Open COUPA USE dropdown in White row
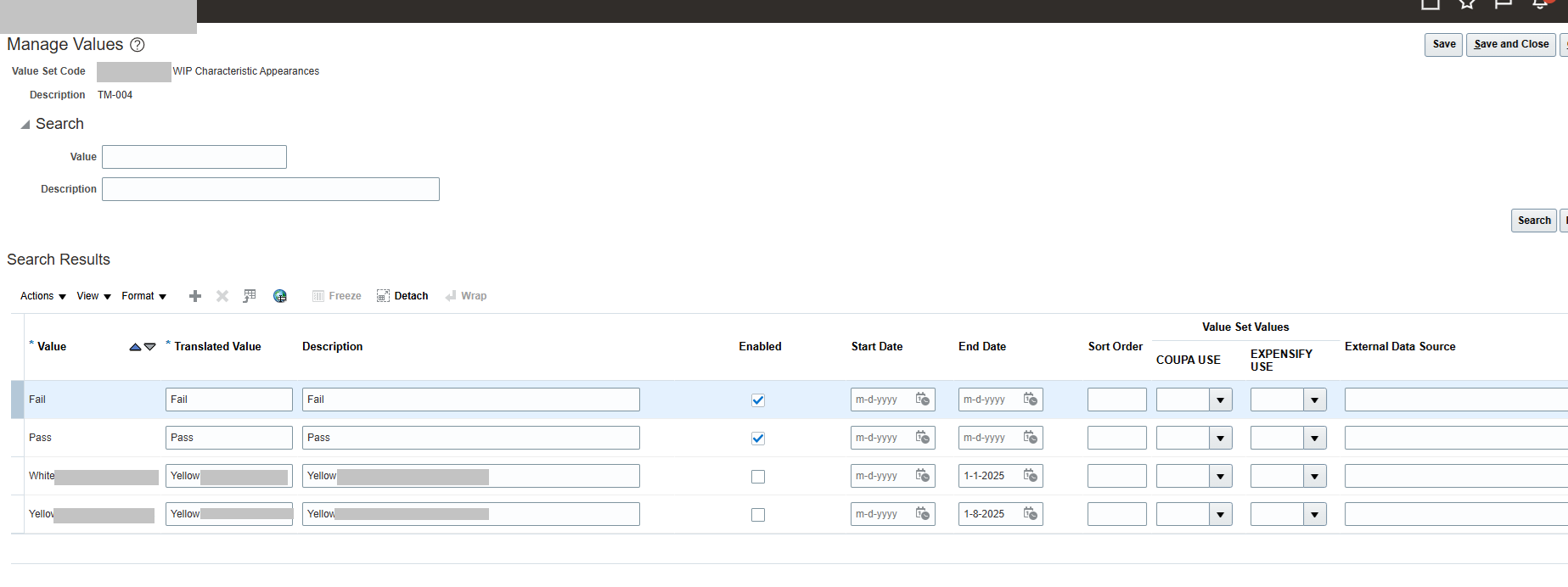The height and width of the screenshot is (587, 1568). pyautogui.click(x=1220, y=476)
